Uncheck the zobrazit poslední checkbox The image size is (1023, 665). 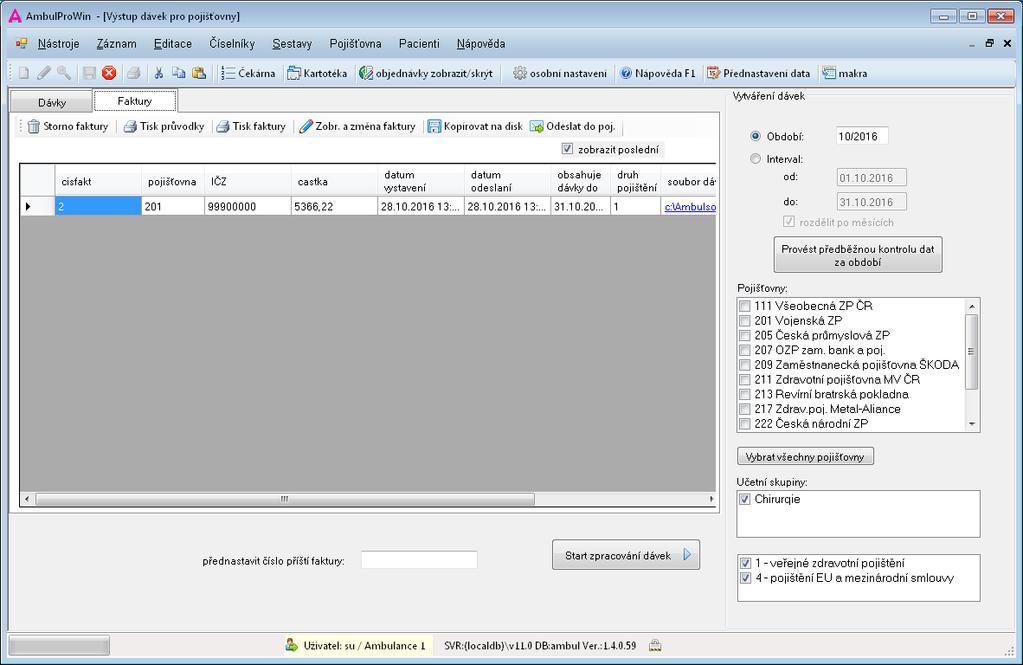click(x=567, y=149)
